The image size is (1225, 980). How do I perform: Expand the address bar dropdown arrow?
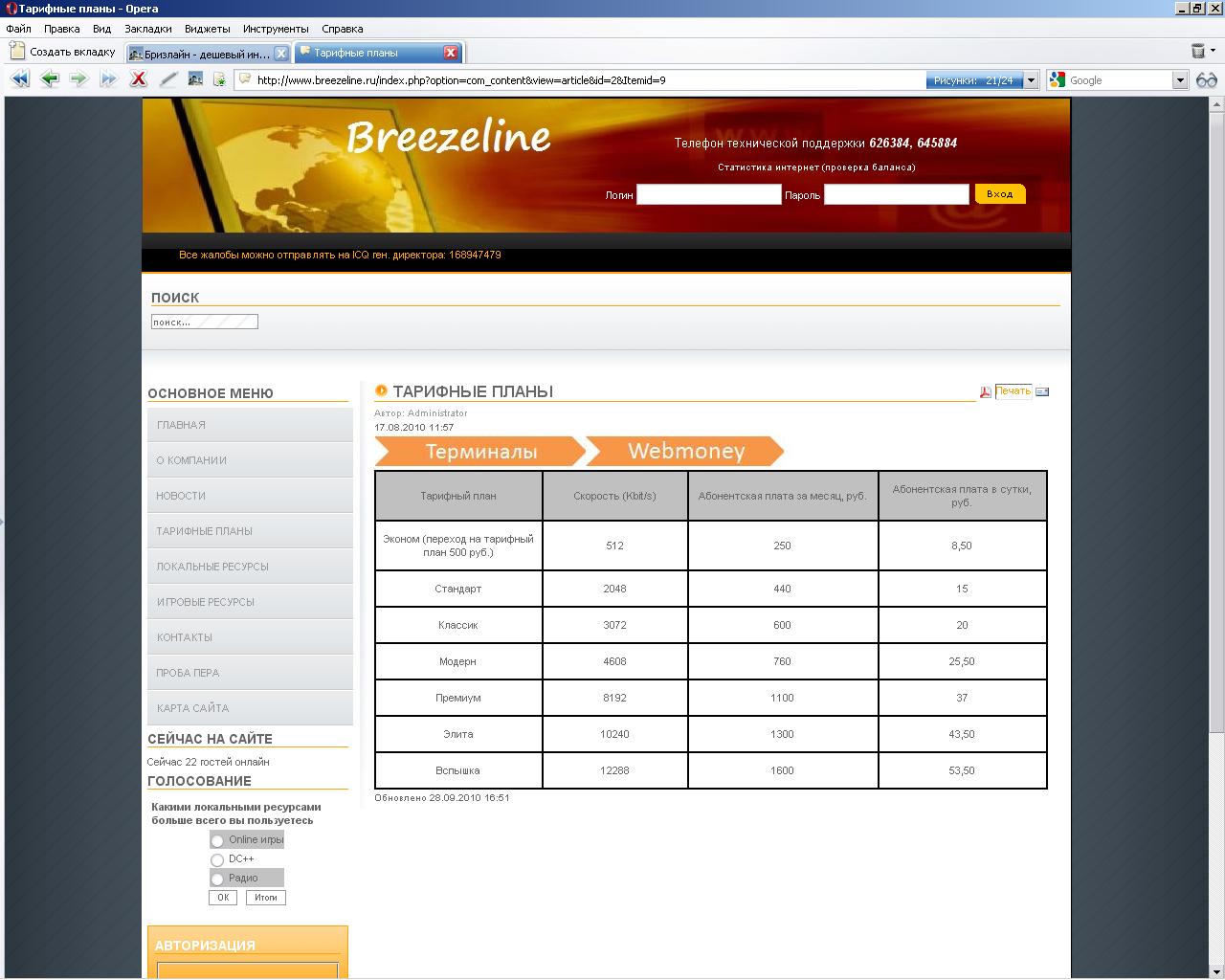1032,80
